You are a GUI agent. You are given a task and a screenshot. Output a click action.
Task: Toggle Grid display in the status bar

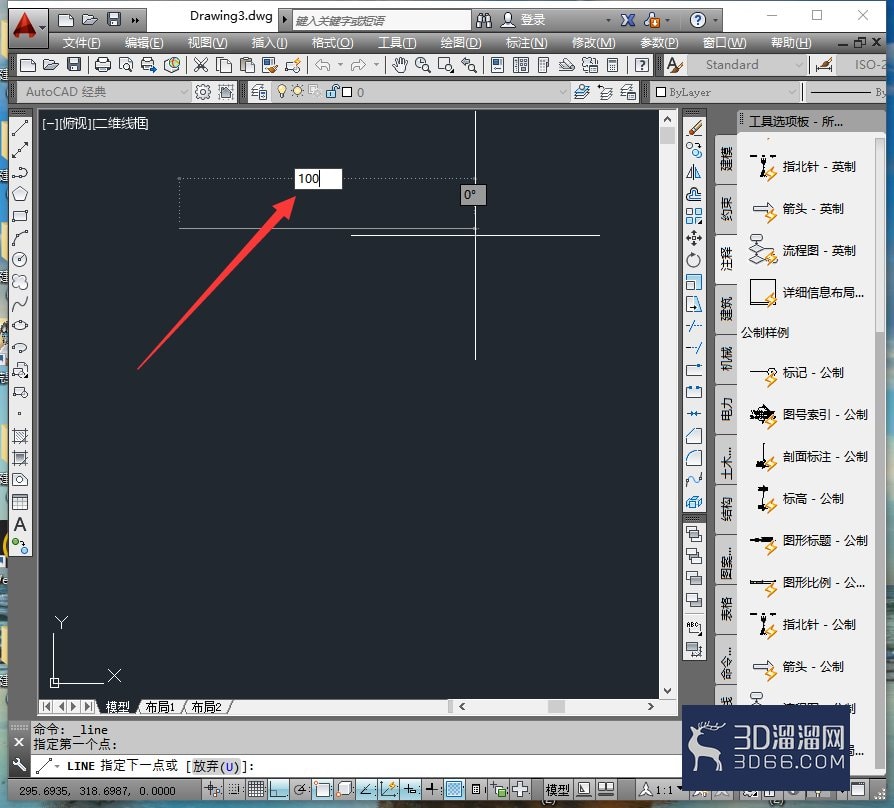pos(256,790)
